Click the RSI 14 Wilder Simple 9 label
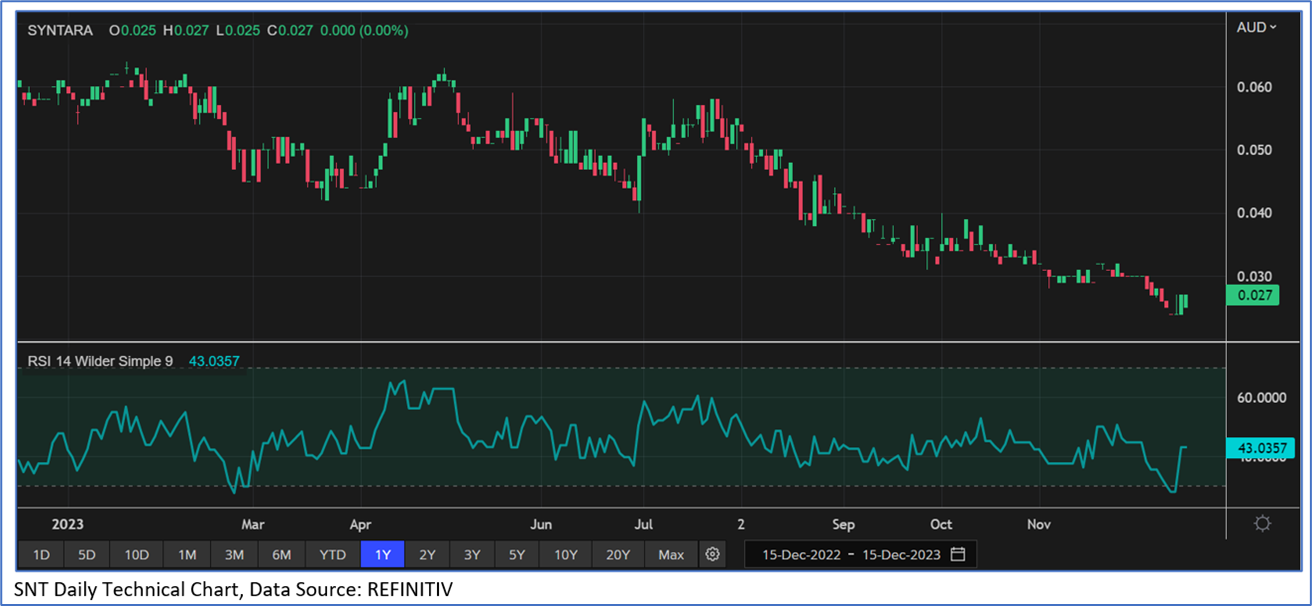The height and width of the screenshot is (606, 1312). [x=95, y=361]
